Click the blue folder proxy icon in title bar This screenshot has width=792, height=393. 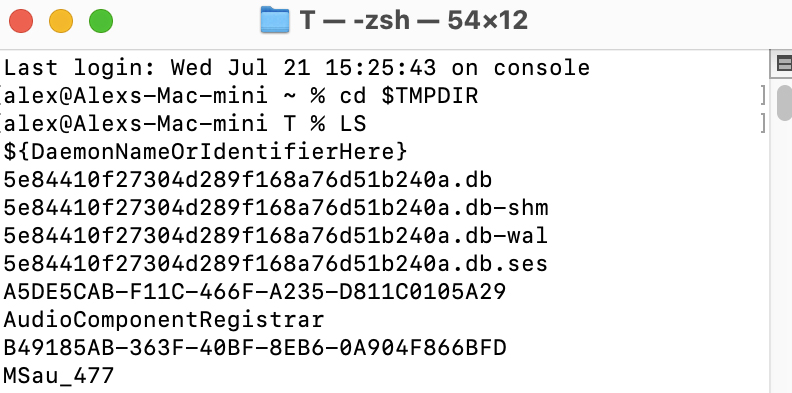coord(275,21)
